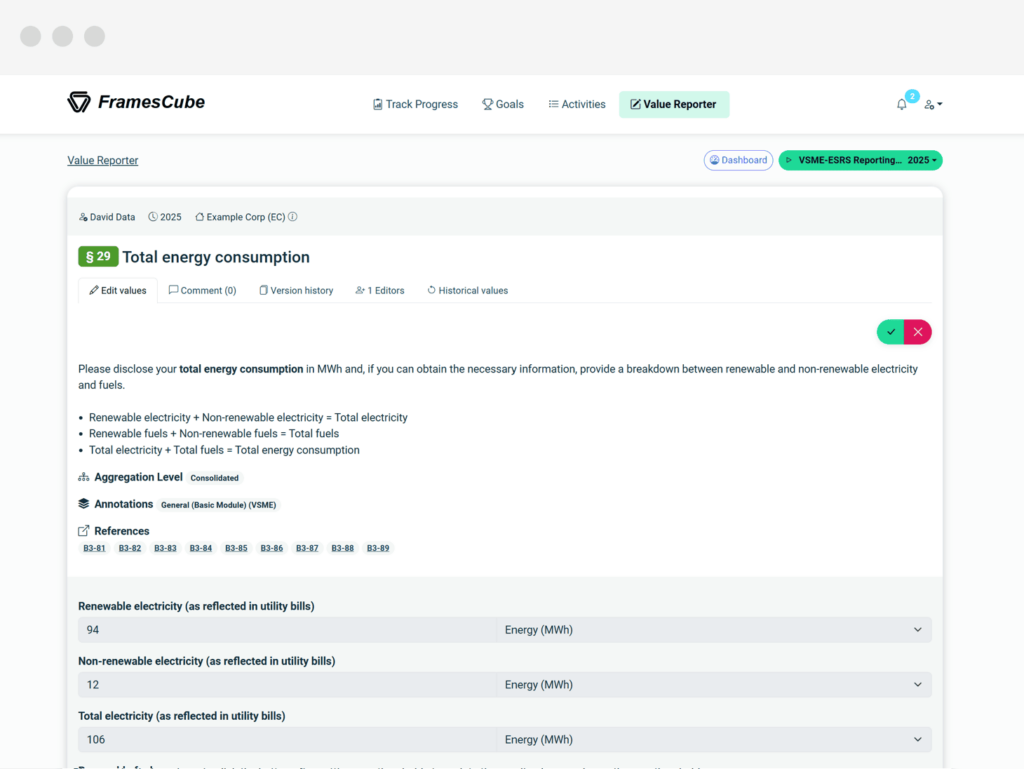Viewport: 1024px width, 769px height.
Task: Click the FramesCube logo icon
Action: pos(79,102)
